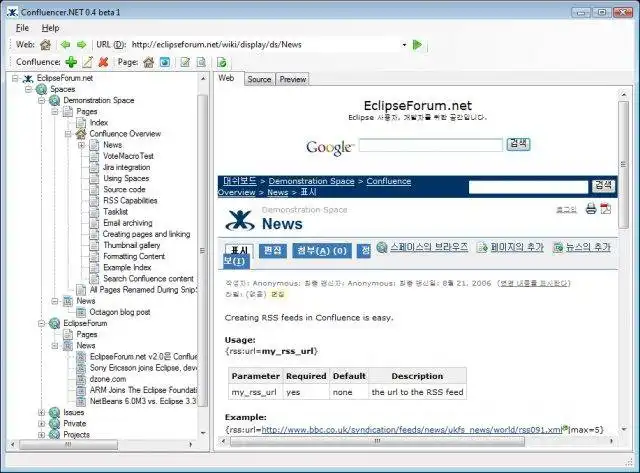Delete the Confluence entry with the red X icon

pos(104,62)
